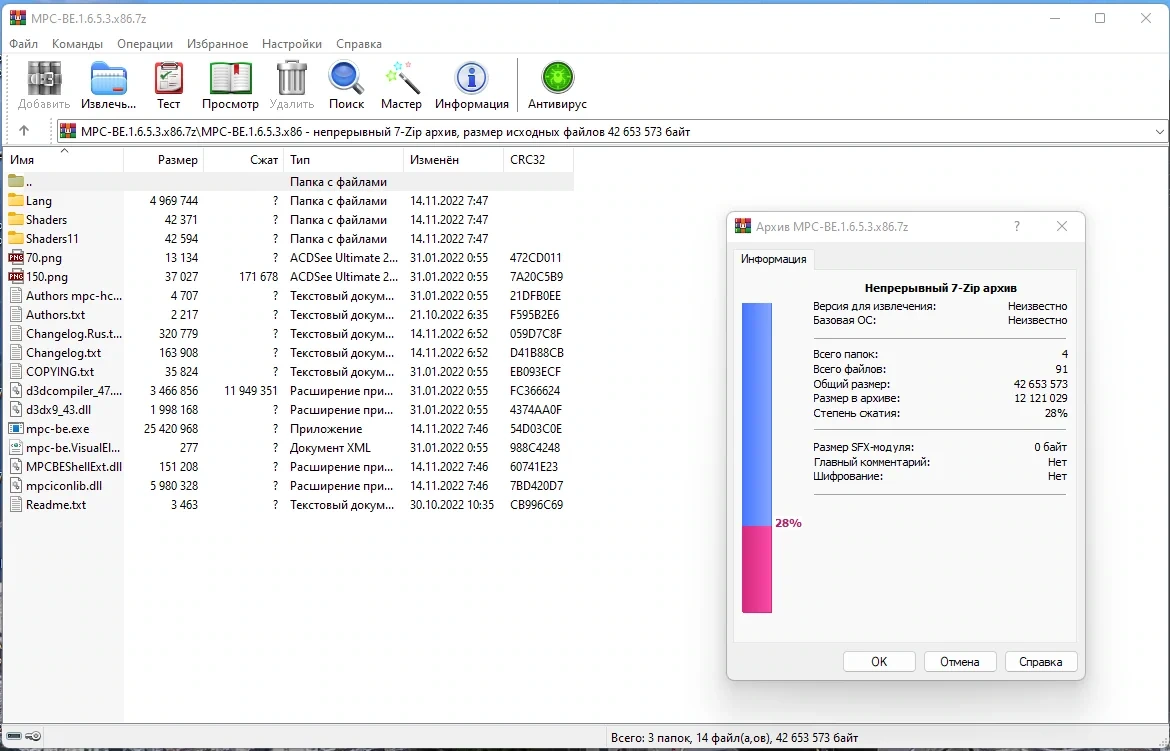
Task: Open the Команды menu
Action: (78, 44)
